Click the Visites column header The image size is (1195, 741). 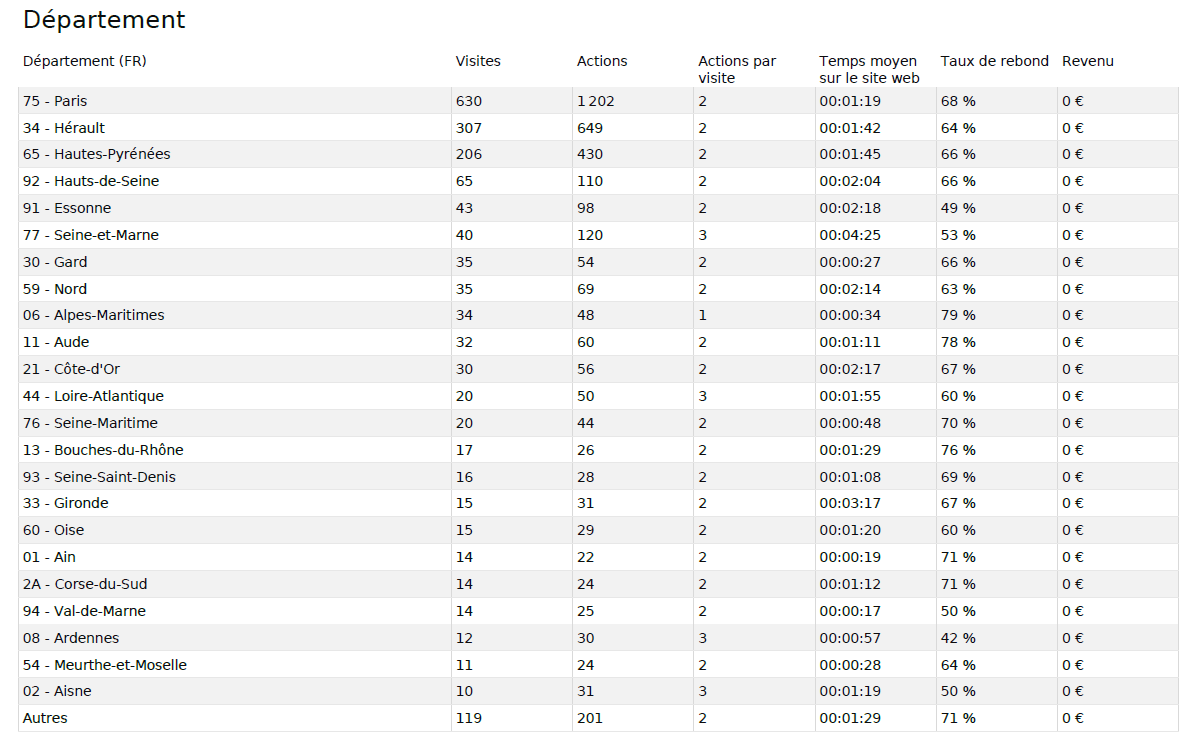478,61
